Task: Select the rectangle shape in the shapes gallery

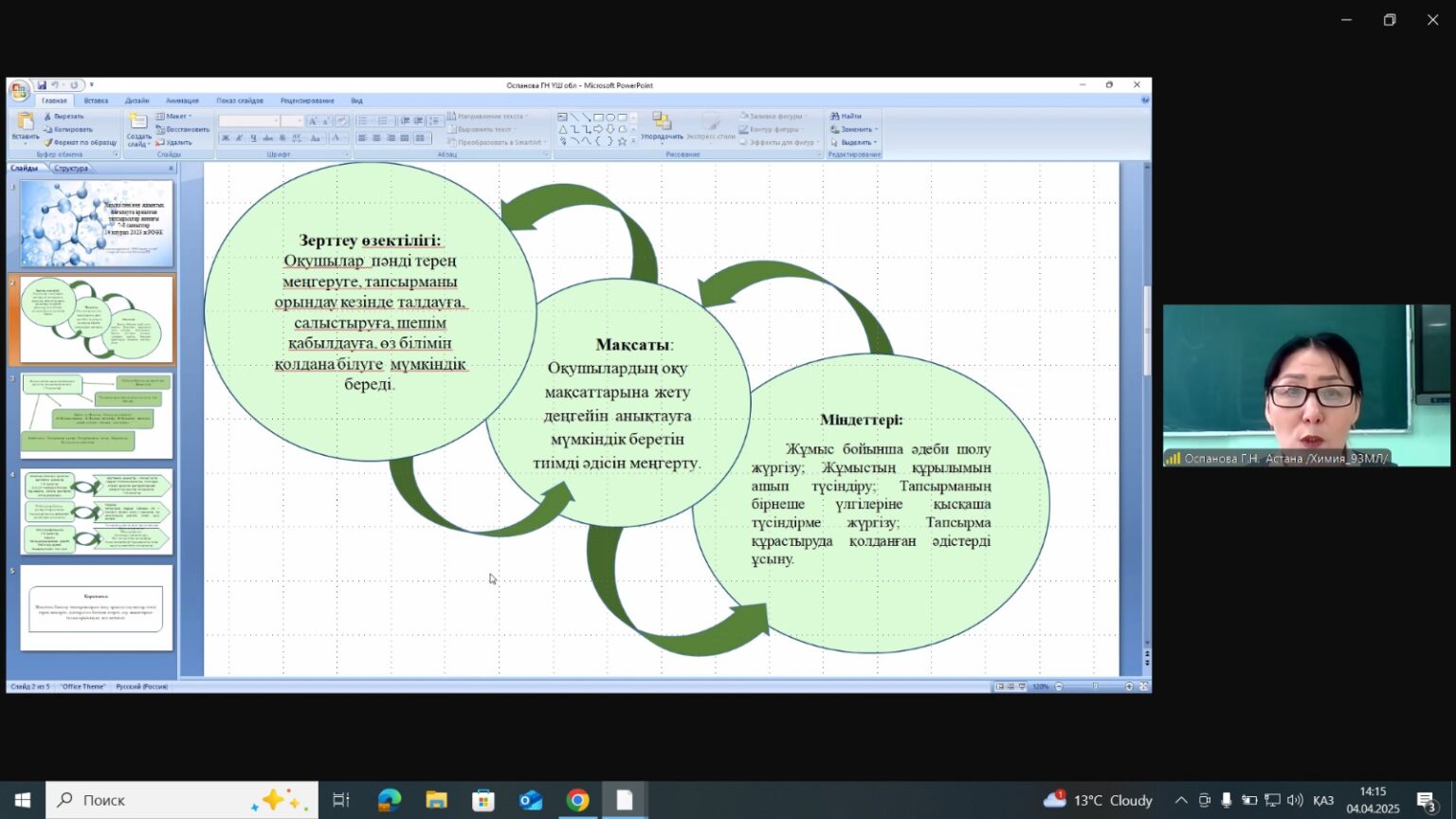Action: (598, 118)
